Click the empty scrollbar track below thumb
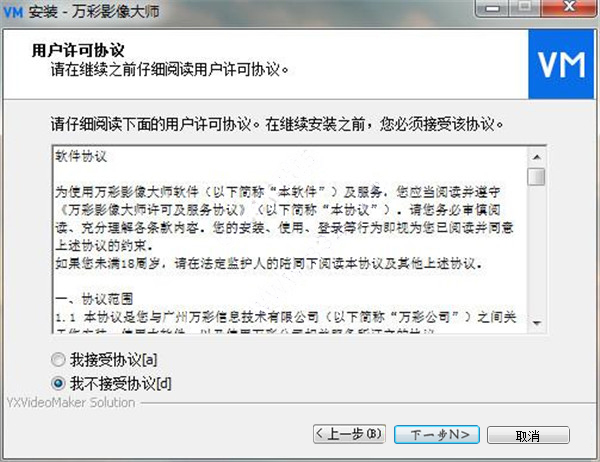 (536, 250)
